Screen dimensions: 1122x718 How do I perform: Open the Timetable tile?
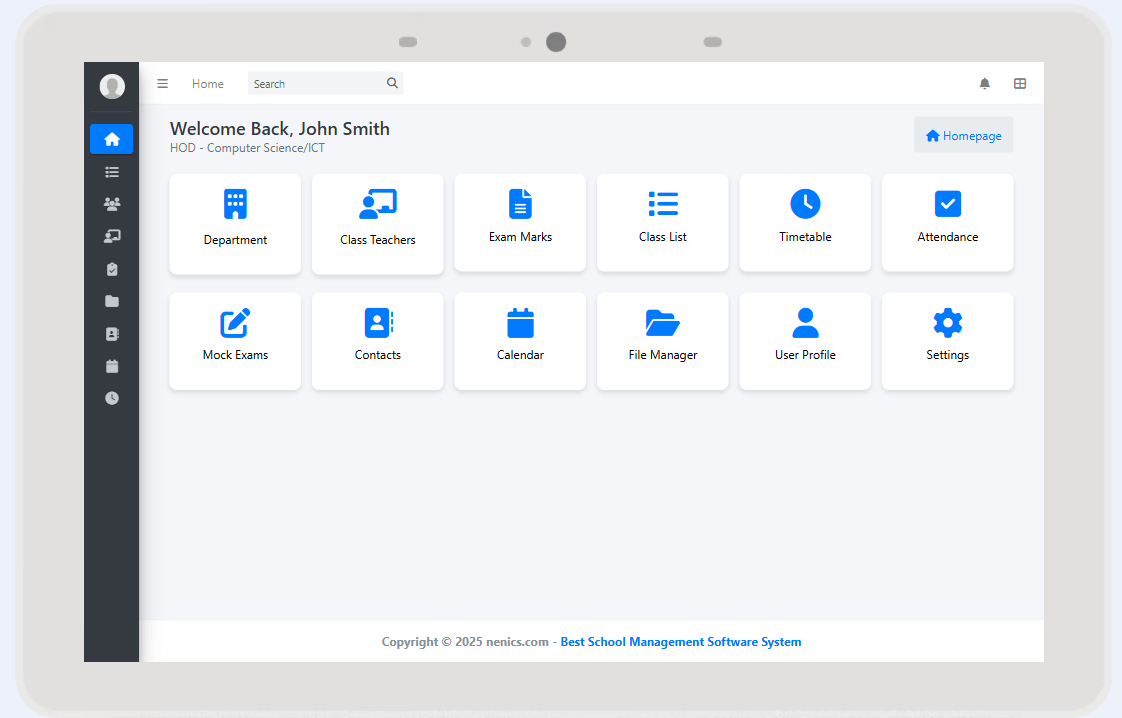805,222
